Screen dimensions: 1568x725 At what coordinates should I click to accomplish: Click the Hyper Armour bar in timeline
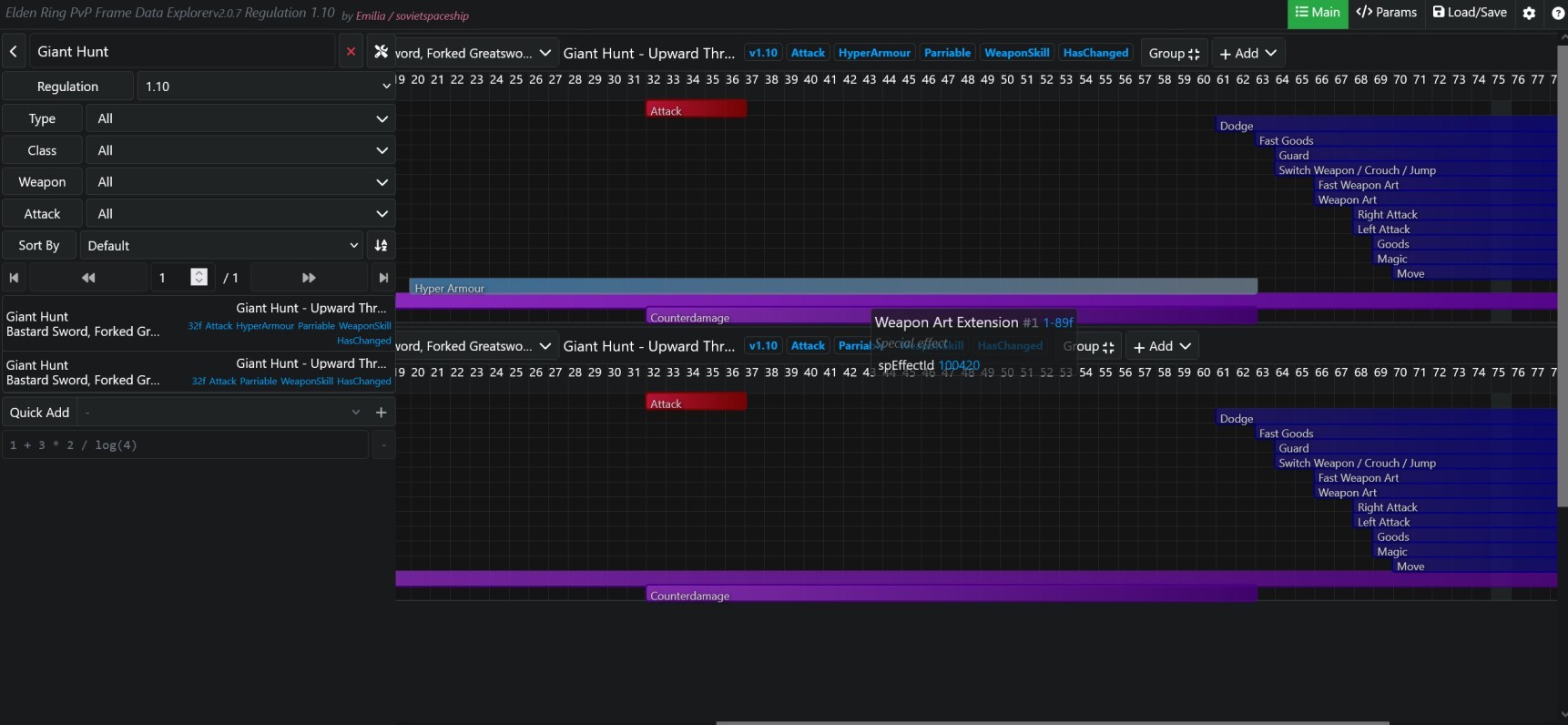832,288
